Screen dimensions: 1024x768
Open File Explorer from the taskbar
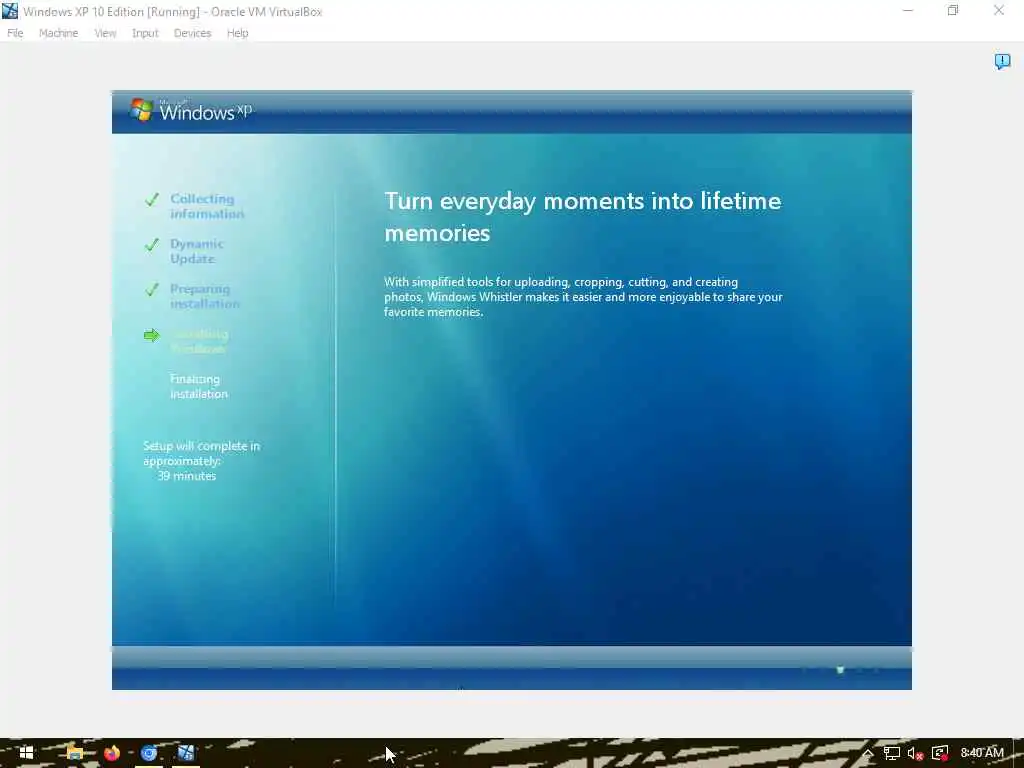(x=74, y=753)
